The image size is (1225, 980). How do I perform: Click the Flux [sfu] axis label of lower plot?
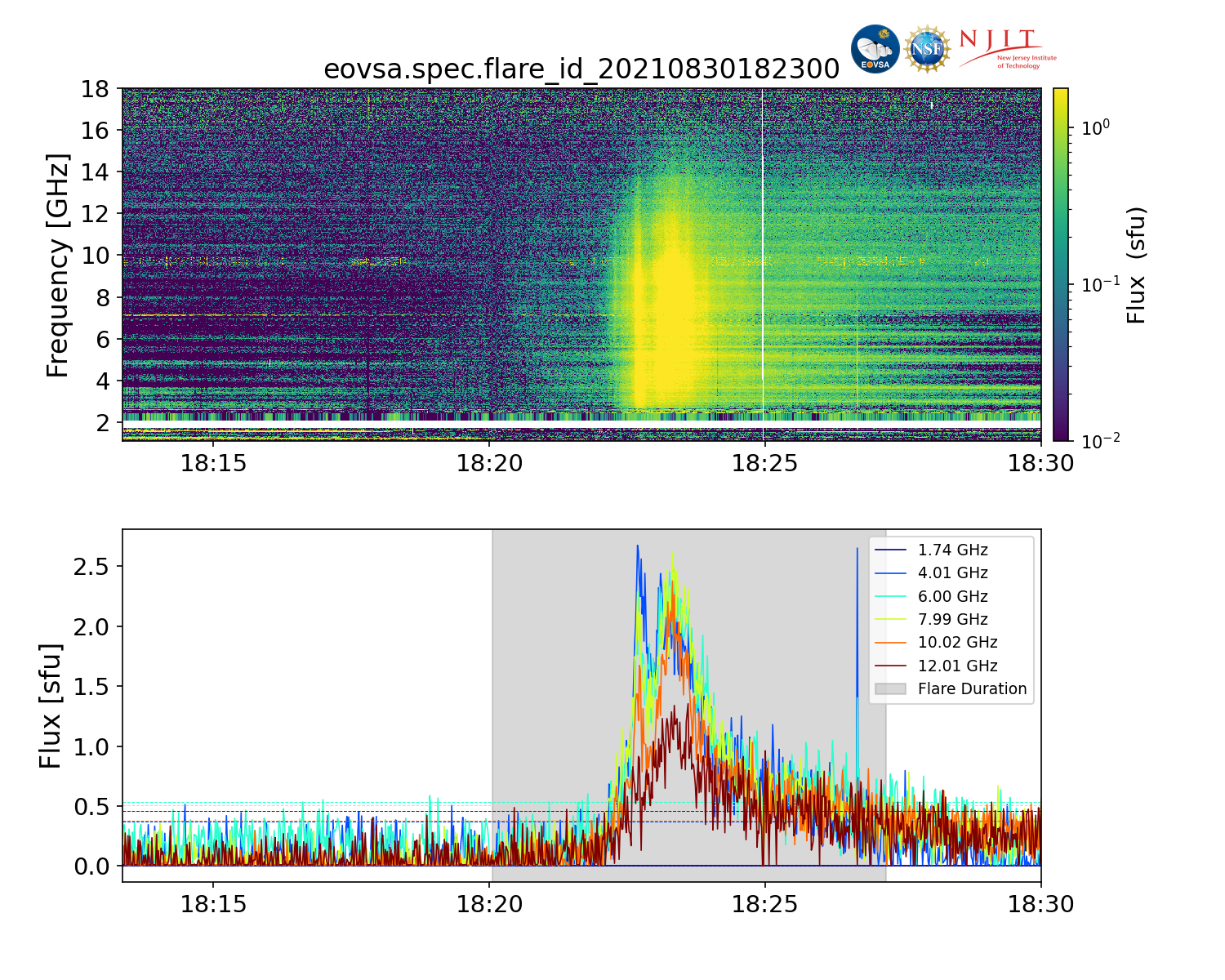coord(51,706)
